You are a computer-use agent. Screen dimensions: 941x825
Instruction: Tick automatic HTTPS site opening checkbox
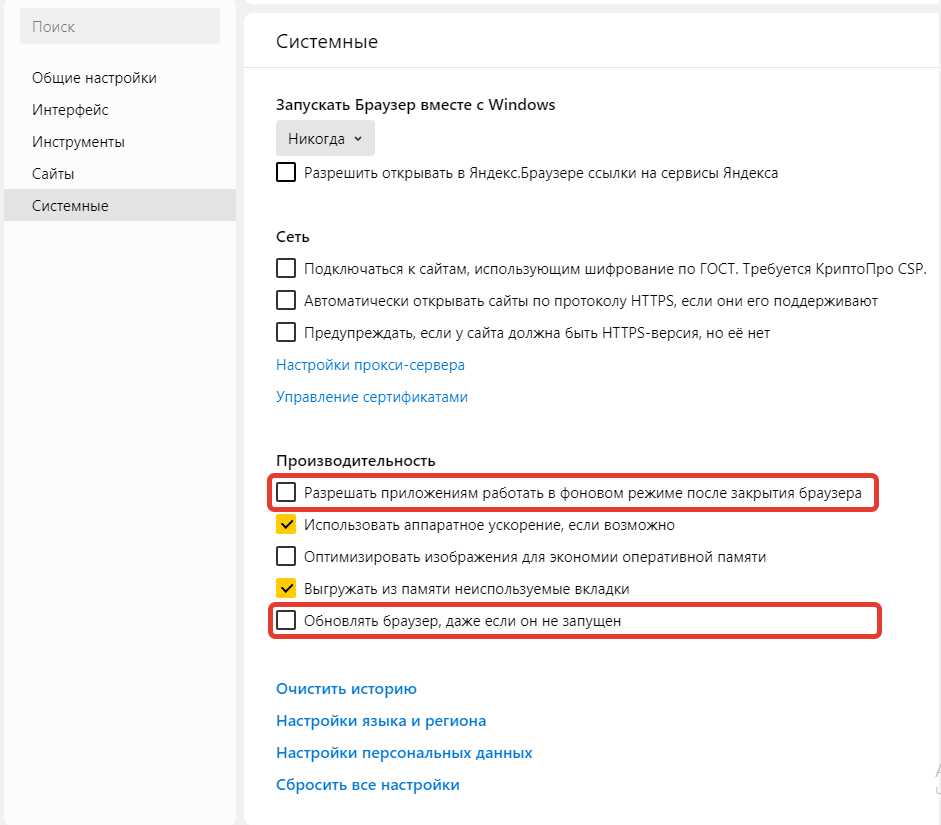coord(287,300)
